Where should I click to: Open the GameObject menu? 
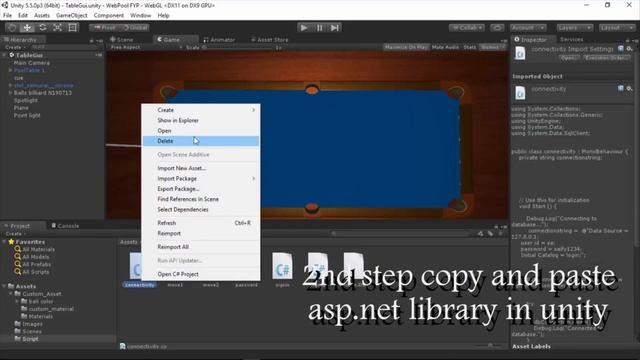click(x=71, y=16)
